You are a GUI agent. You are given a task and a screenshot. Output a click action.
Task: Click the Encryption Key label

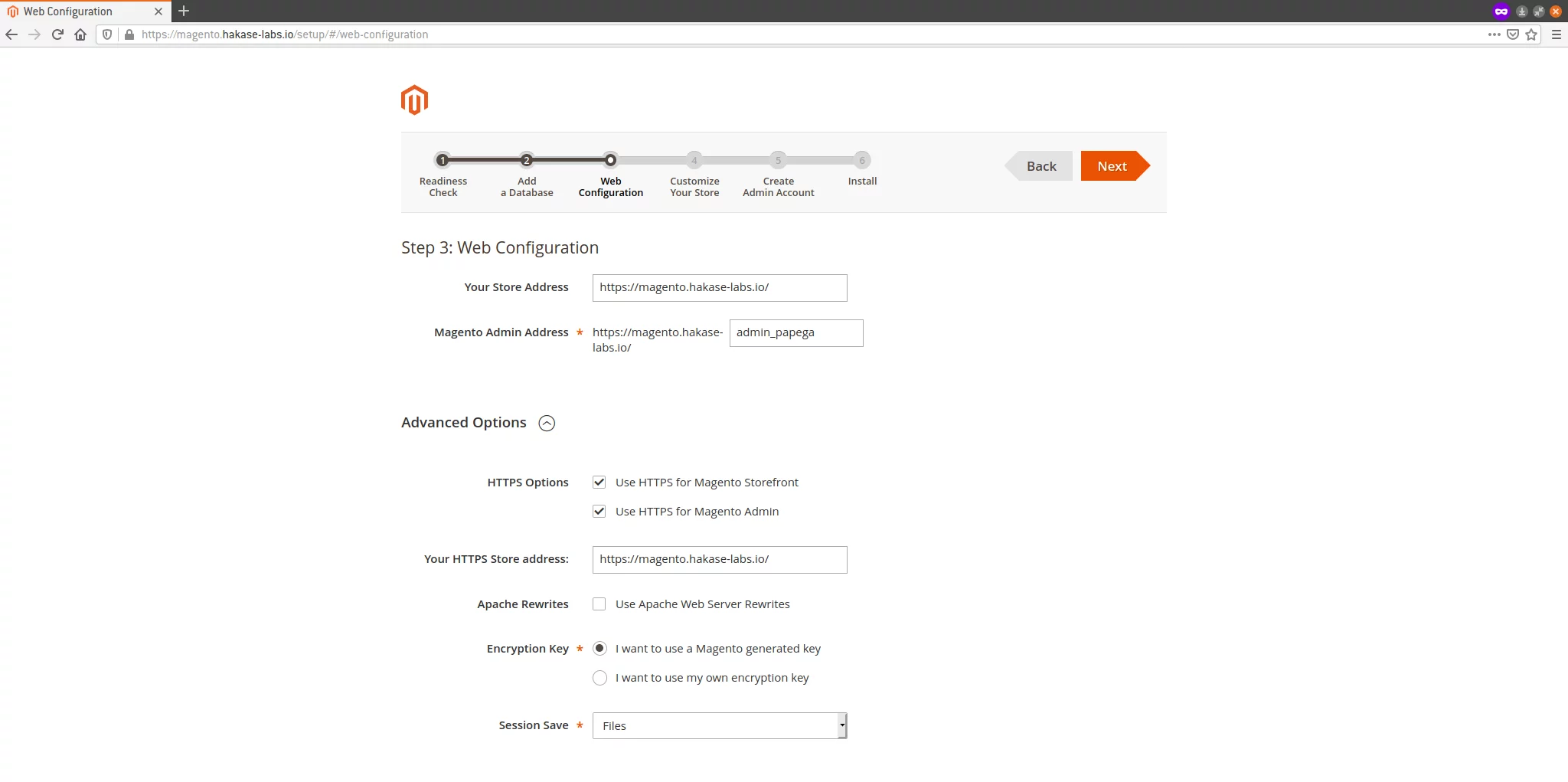click(x=528, y=649)
